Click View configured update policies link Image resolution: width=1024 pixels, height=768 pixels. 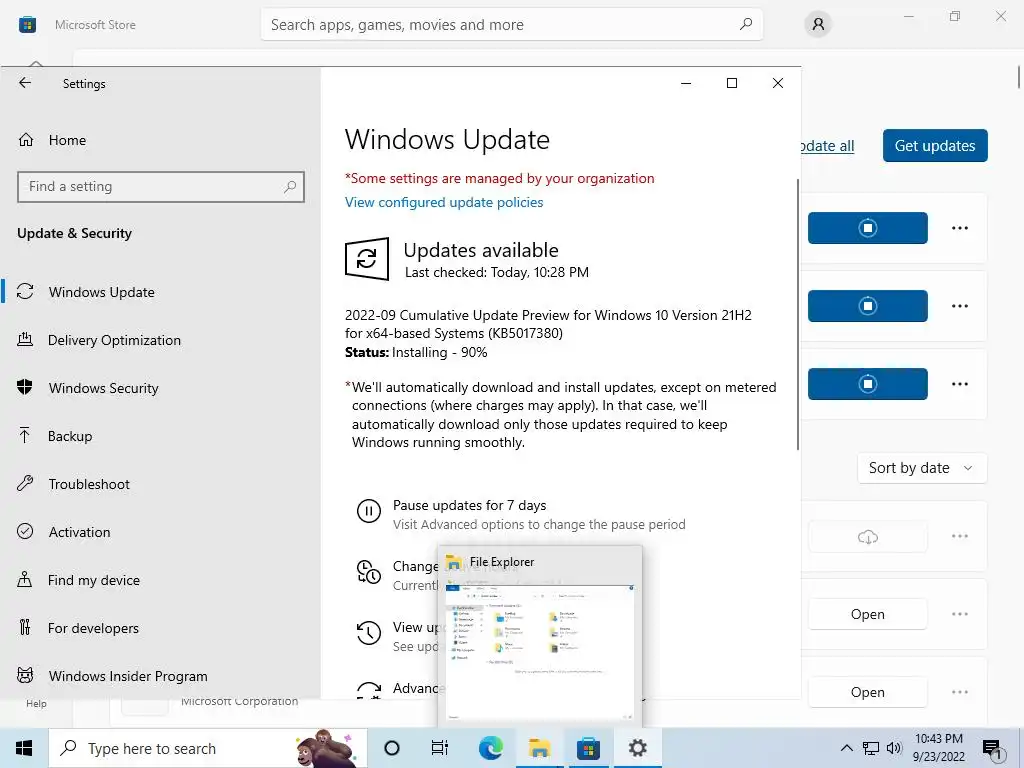[x=444, y=202]
